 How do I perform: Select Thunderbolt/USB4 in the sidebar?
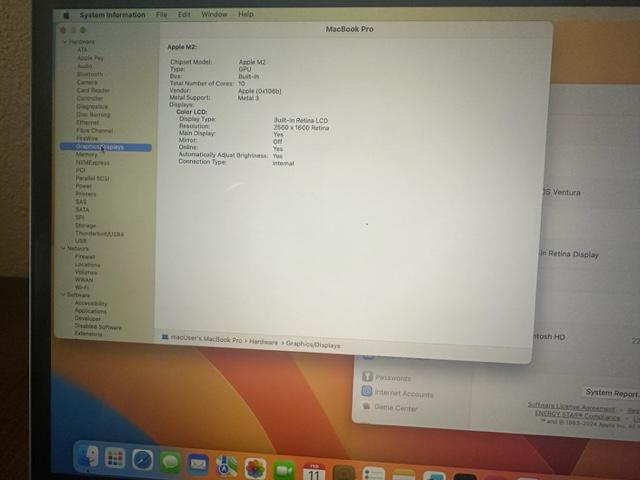pos(99,233)
